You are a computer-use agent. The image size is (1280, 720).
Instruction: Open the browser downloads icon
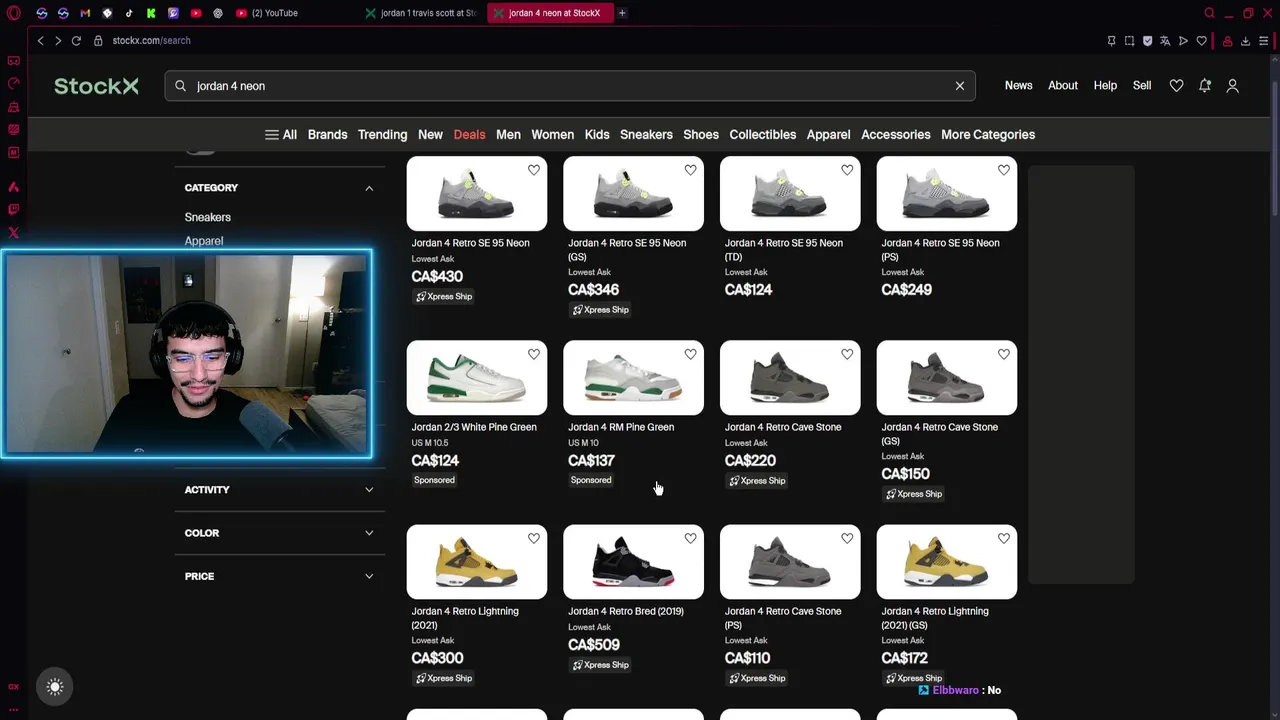click(x=1245, y=41)
